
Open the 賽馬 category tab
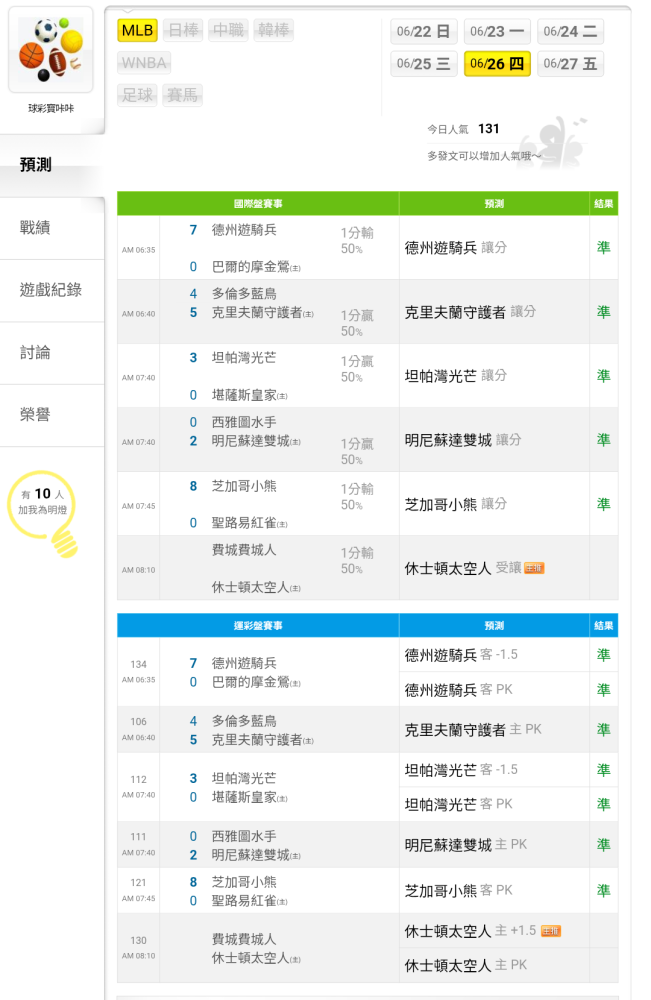coord(182,95)
